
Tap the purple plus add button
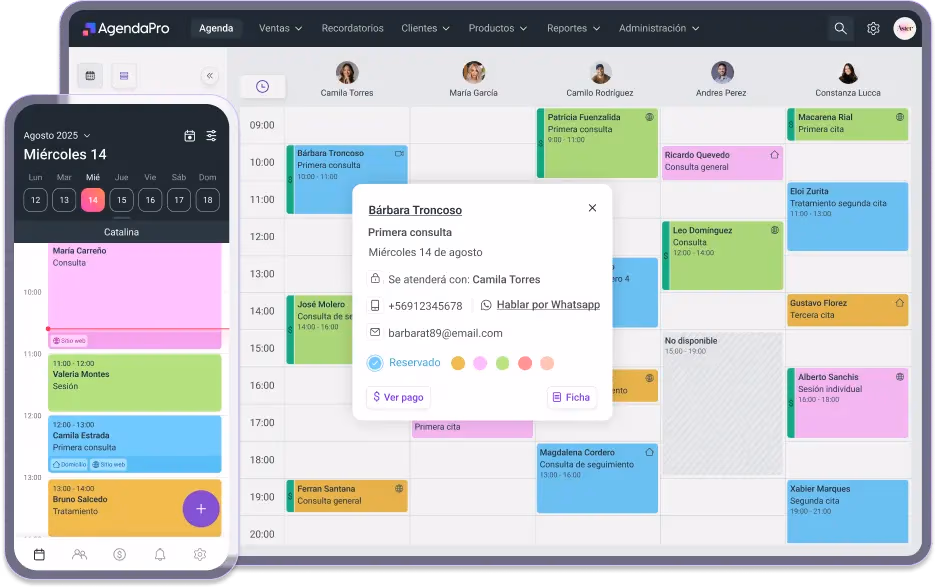tap(200, 509)
